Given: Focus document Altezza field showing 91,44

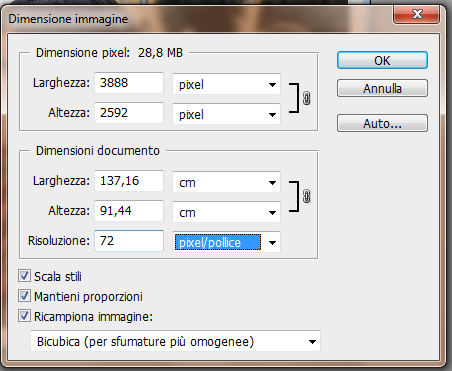Looking at the screenshot, I should (129, 211).
